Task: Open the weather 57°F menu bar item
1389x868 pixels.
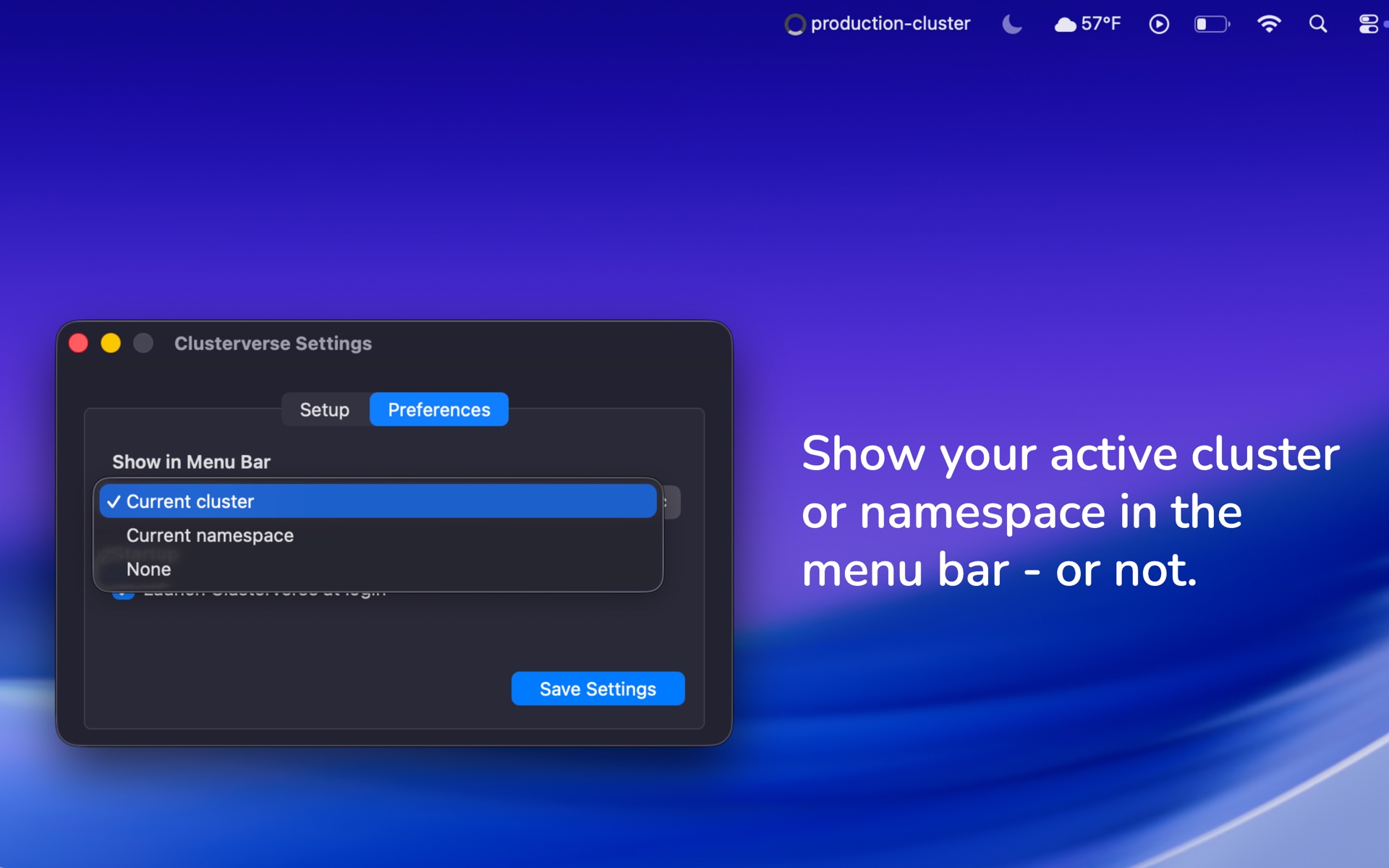Action: (1087, 24)
